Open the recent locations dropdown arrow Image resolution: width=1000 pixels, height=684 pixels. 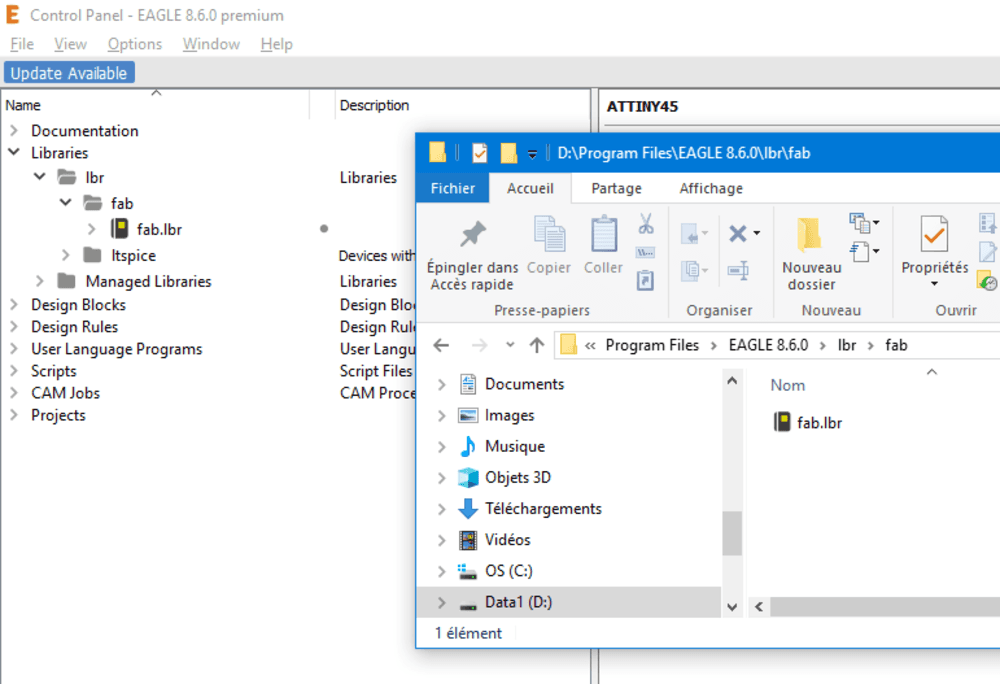510,345
